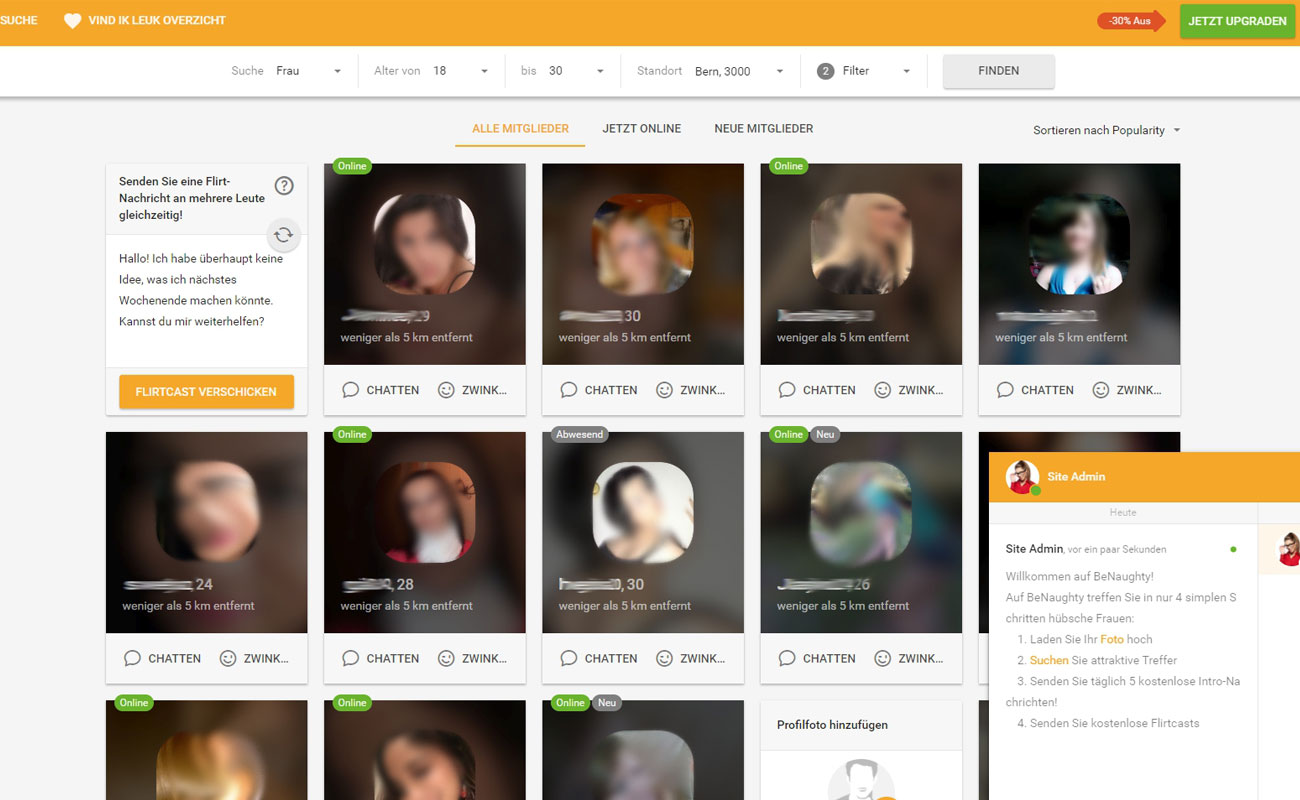Open the 28-year-old Online member's photo
This screenshot has width=1300, height=800.
[424, 511]
